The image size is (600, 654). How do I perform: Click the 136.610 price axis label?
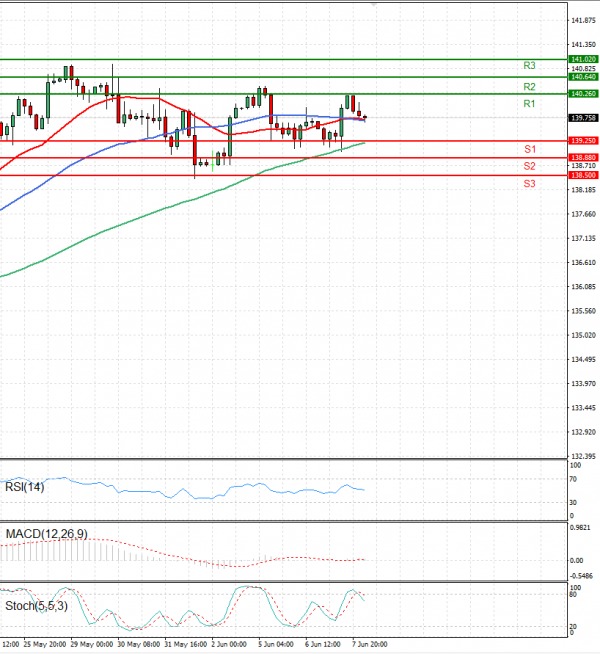point(583,262)
